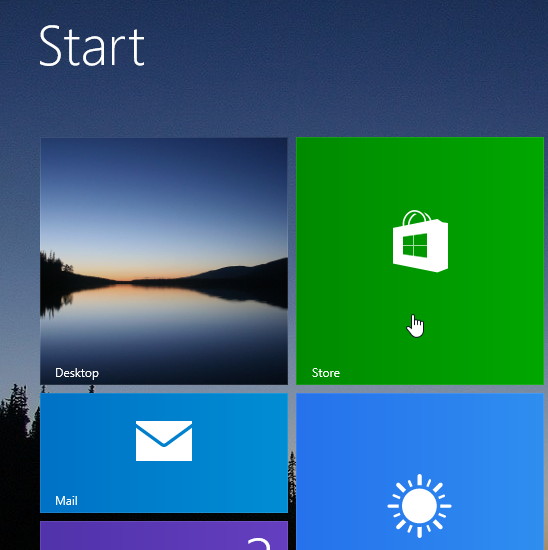Click the white curved symbol on purple tile
Screen dimensions: 548x550
(x=259, y=544)
